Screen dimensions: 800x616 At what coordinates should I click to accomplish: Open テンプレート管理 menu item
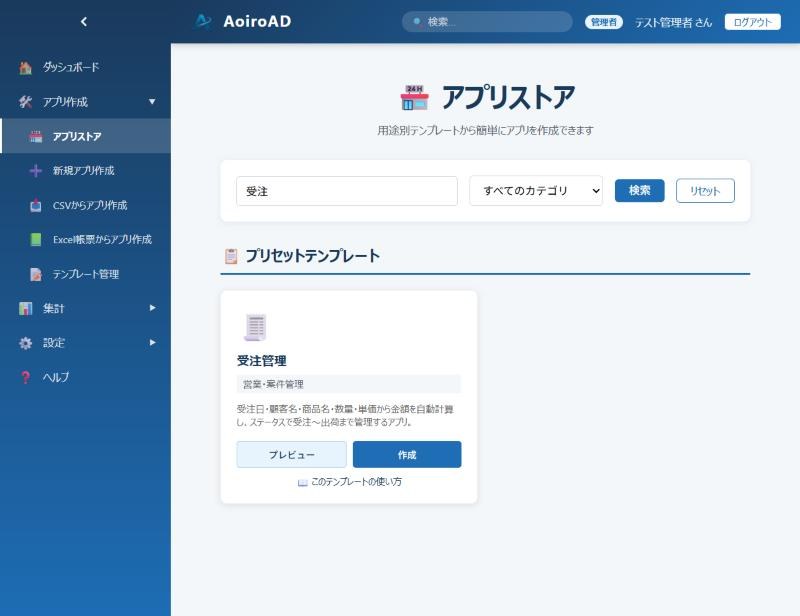point(85,274)
